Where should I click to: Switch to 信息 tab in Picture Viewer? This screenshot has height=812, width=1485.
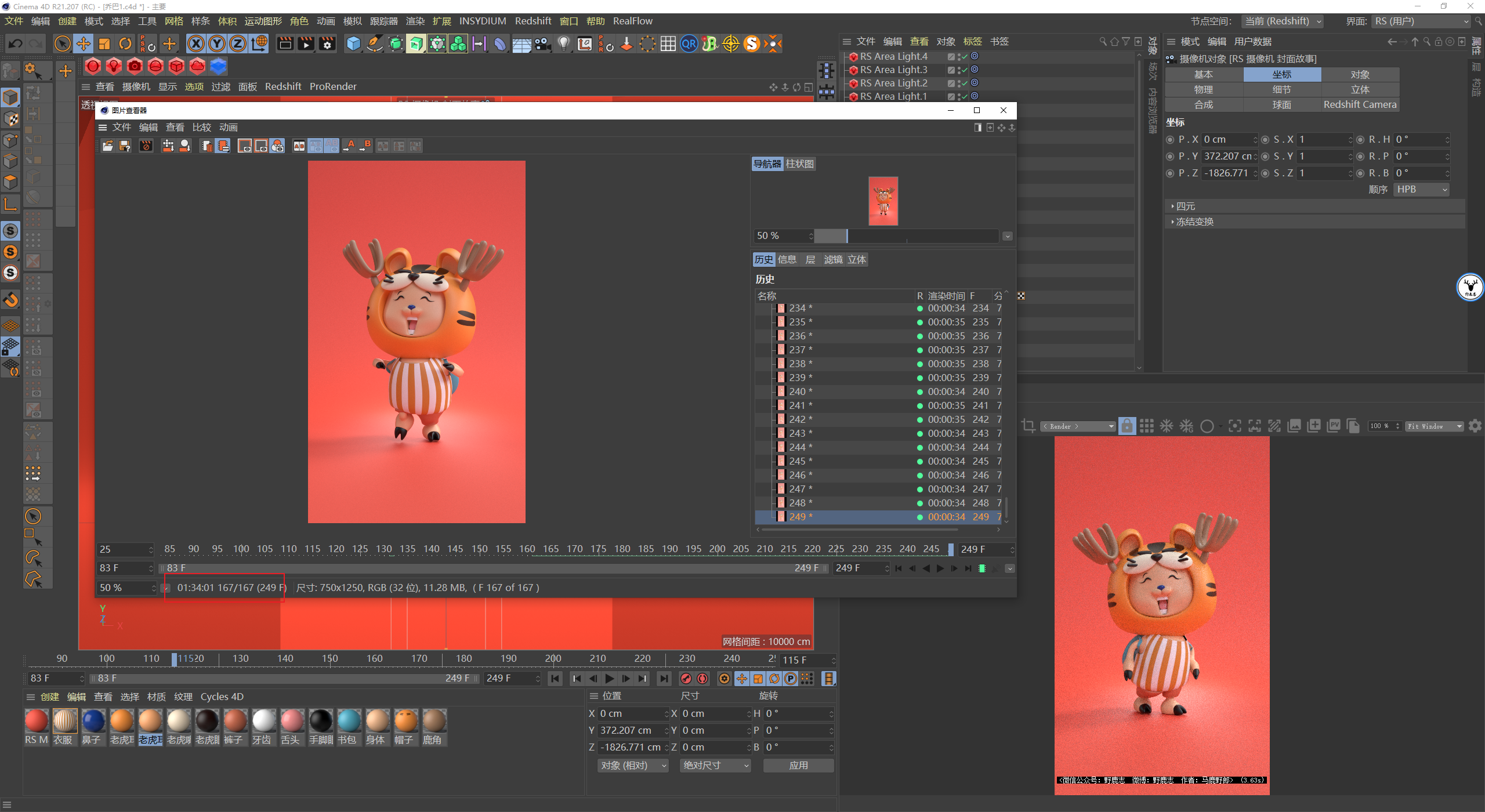pos(787,260)
